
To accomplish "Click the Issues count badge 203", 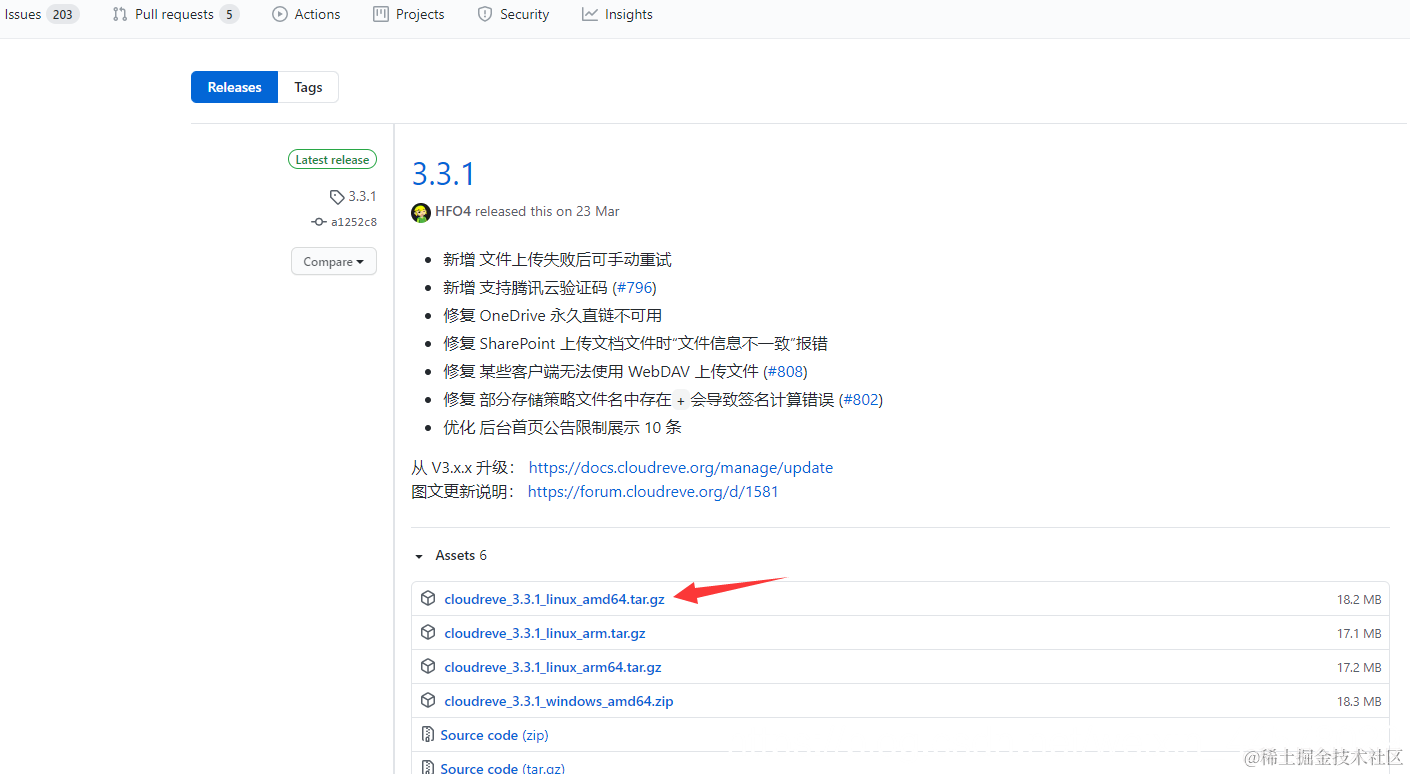I will 63,14.
